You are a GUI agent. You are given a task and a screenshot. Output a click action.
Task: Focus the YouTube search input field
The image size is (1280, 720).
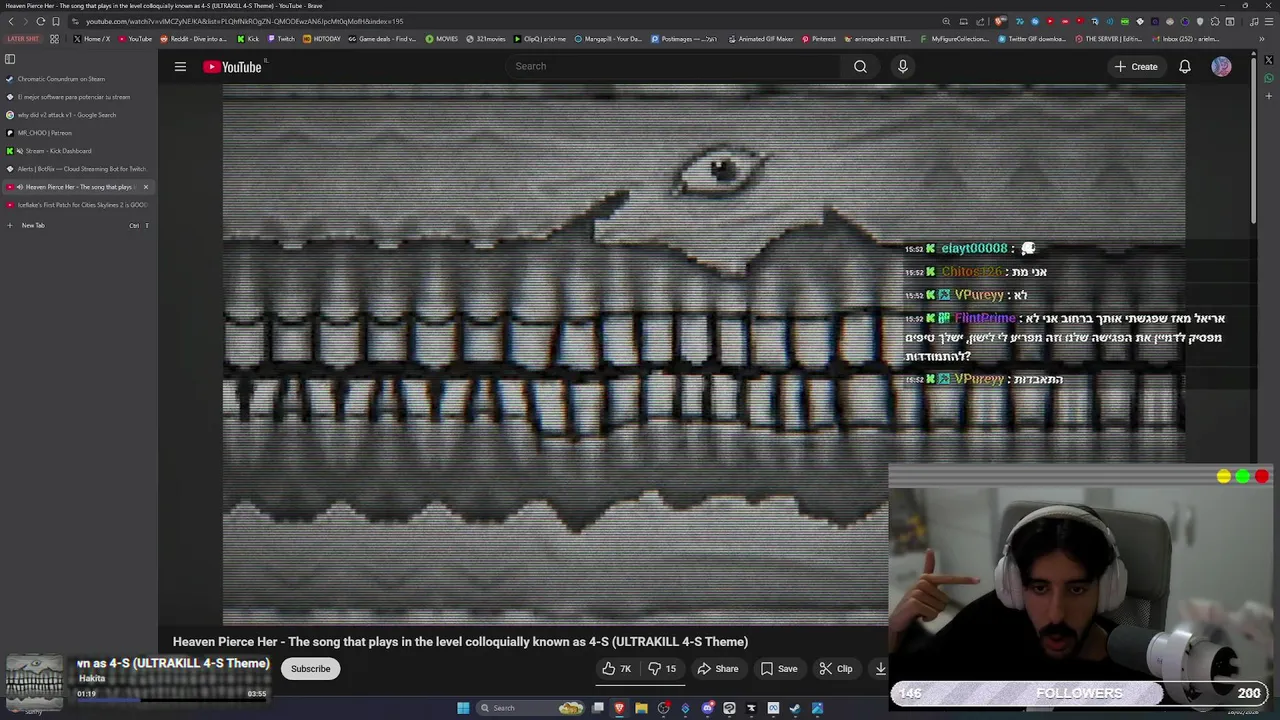point(672,67)
